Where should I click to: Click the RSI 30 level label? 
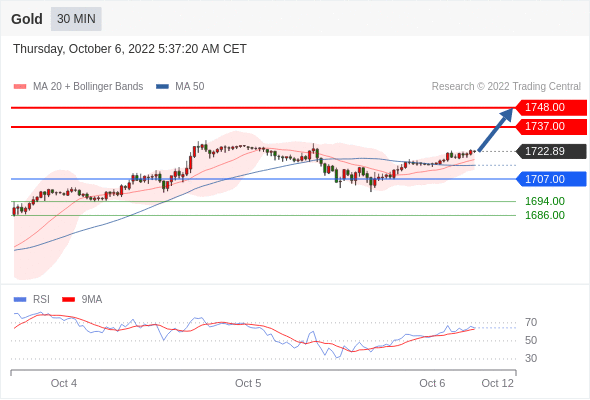click(531, 358)
